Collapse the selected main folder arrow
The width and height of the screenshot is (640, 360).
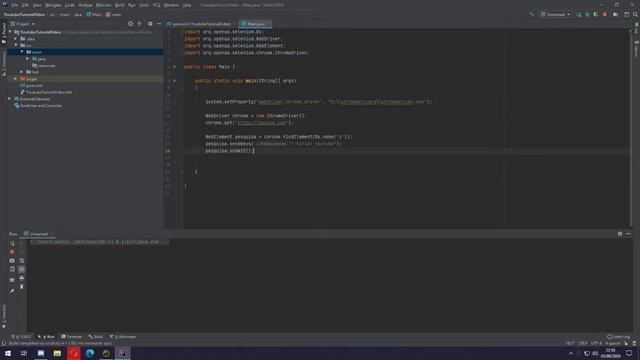pos(22,52)
